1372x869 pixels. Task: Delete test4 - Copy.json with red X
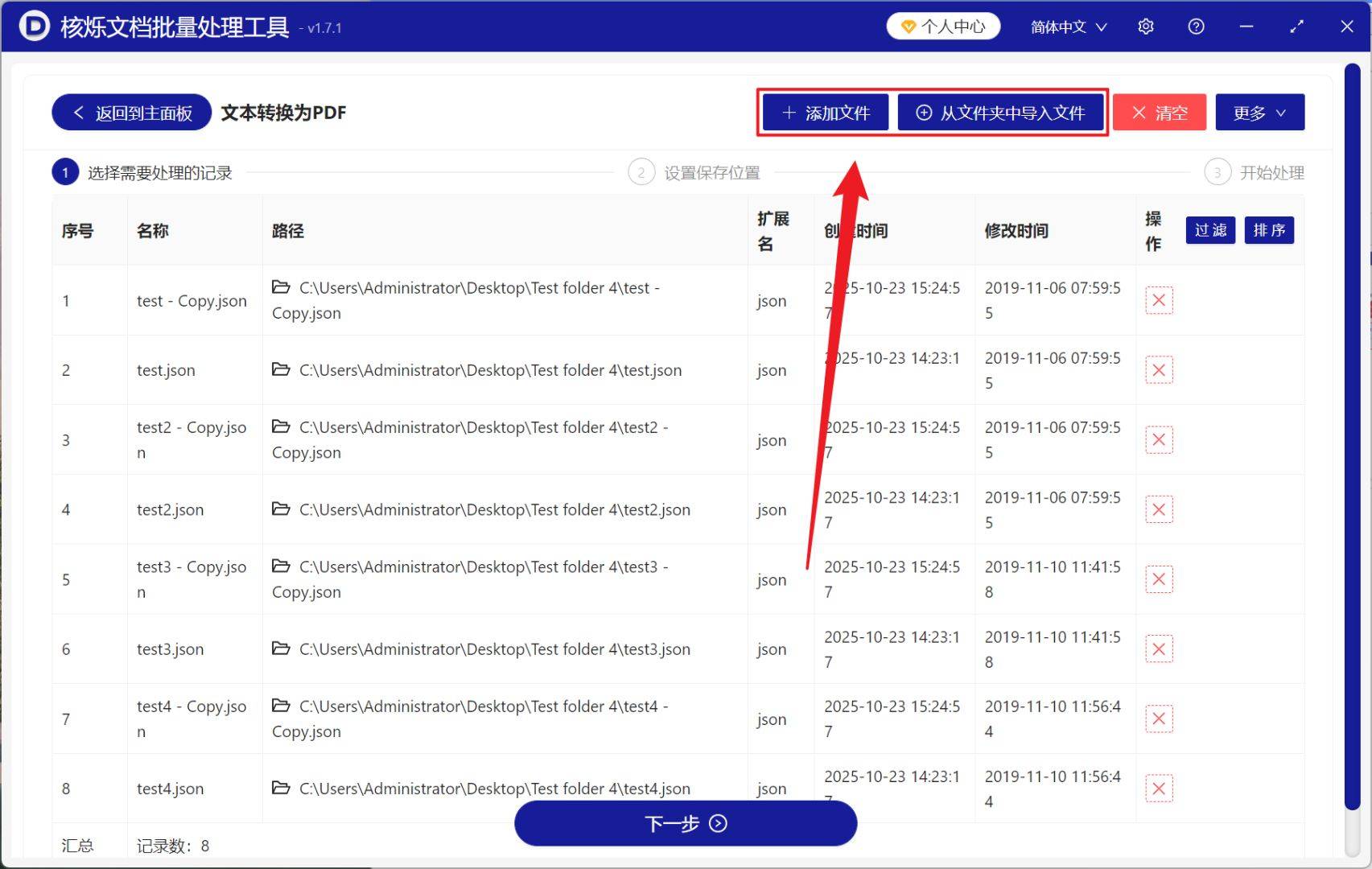click(1159, 719)
